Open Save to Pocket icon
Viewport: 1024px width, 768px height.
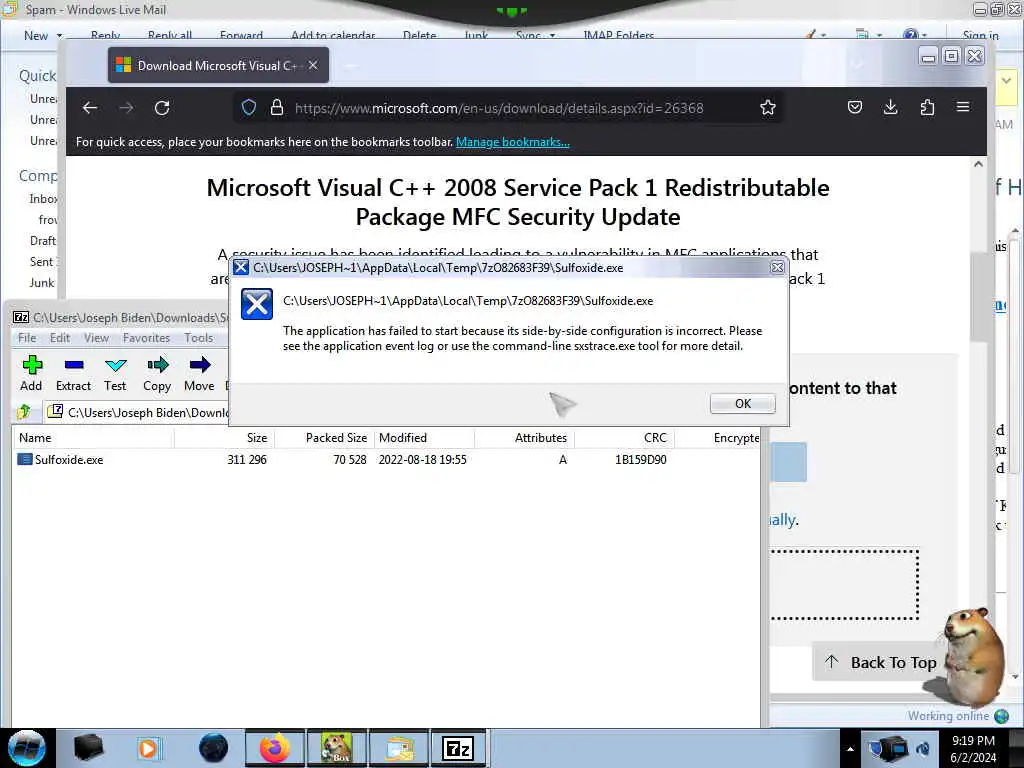(855, 108)
